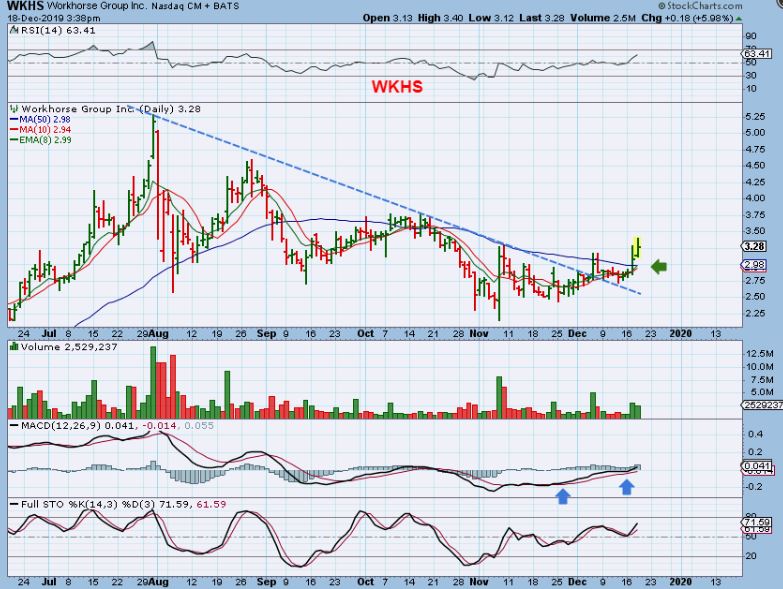Click the EMA(8) 2.99 legend entry
783x589 pixels.
pos(40,140)
